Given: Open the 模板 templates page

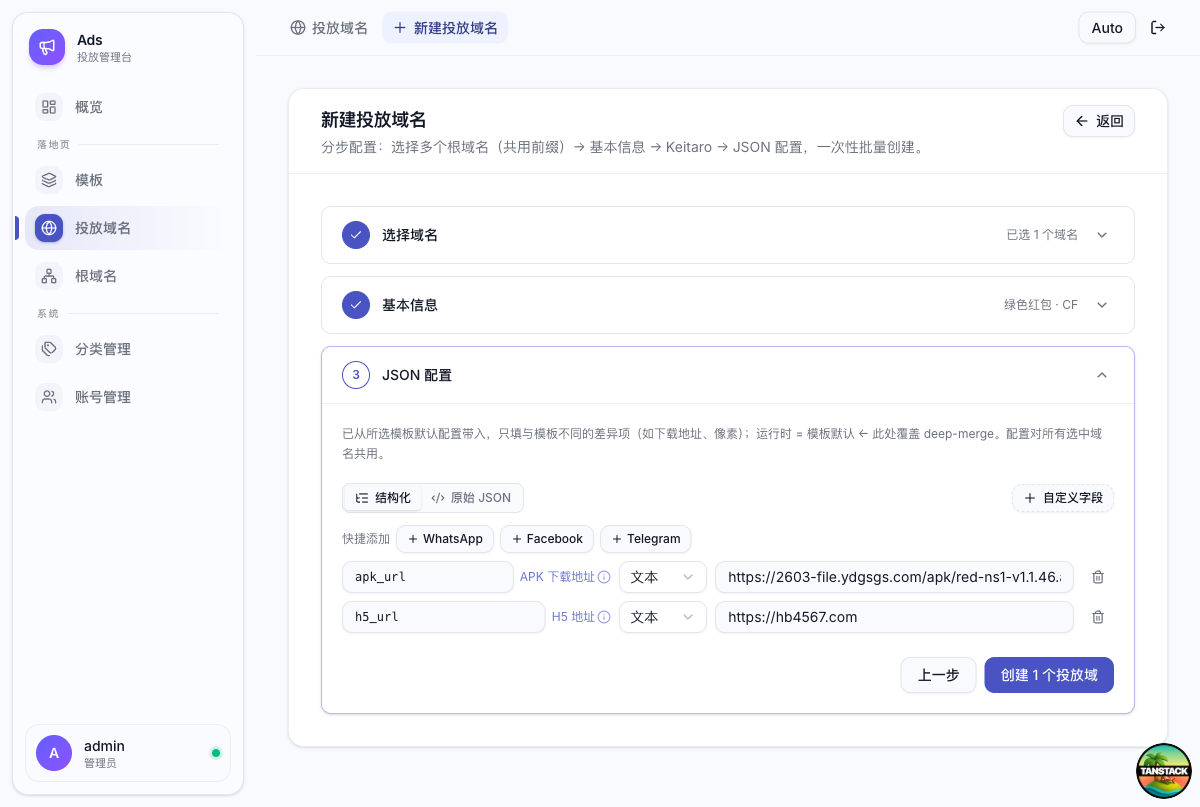Looking at the screenshot, I should pos(128,180).
